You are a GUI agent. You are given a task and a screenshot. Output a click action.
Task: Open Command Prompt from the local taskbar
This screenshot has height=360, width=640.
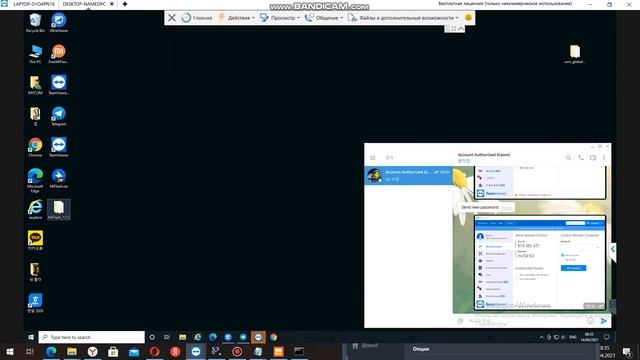(x=299, y=352)
